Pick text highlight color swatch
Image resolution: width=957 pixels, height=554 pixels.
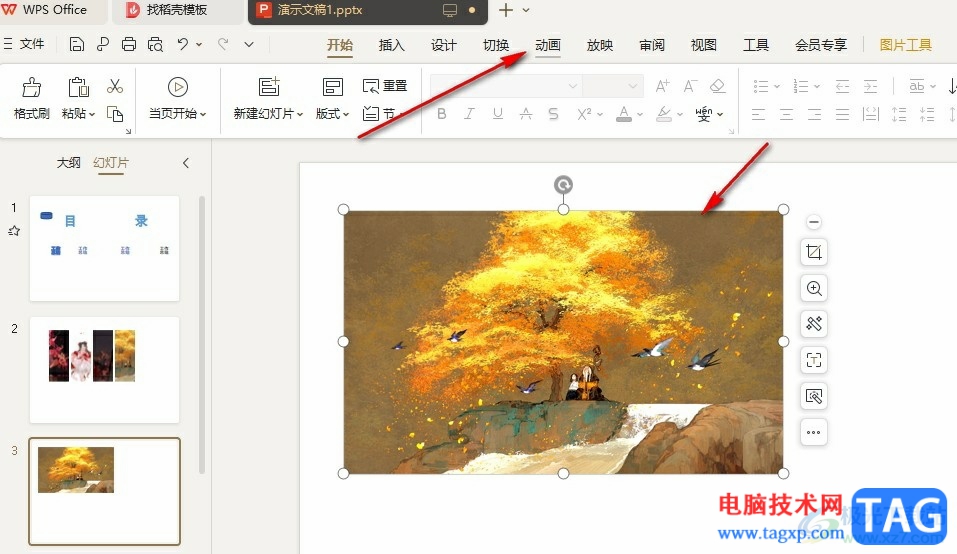(x=664, y=114)
